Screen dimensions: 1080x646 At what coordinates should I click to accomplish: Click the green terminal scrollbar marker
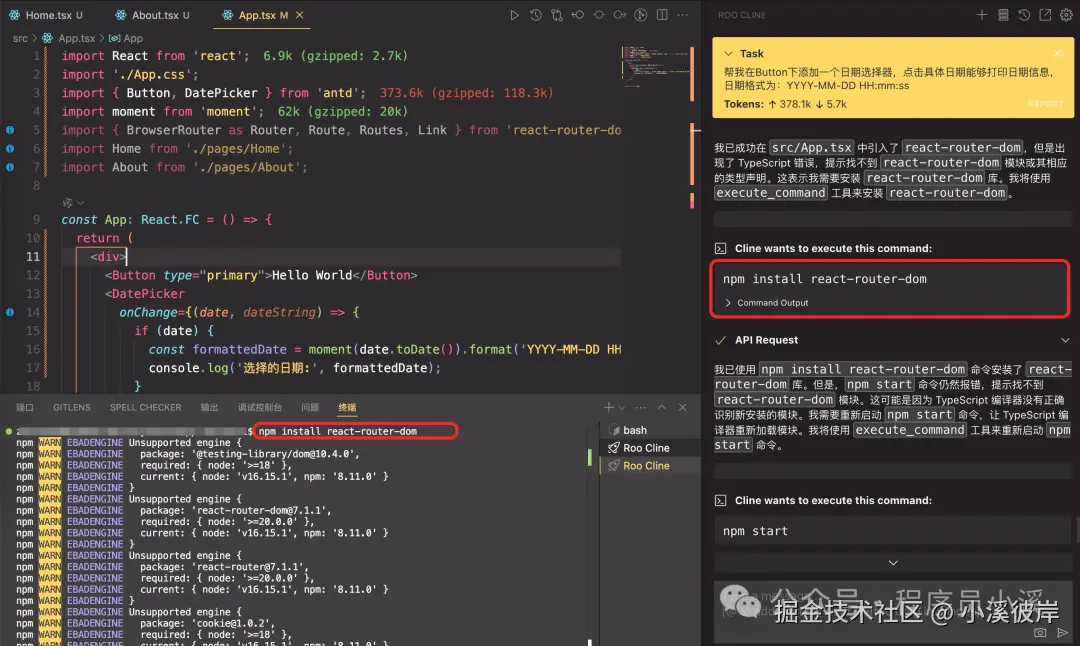[590, 457]
